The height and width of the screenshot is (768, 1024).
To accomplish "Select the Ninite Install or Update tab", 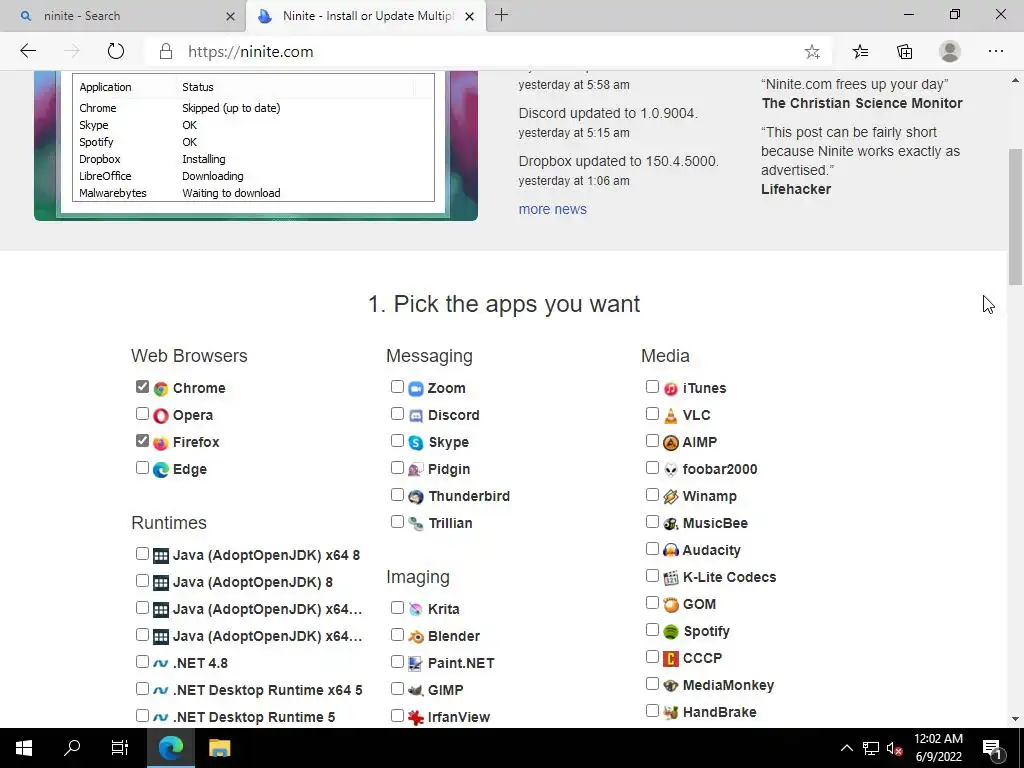I will (x=368, y=16).
